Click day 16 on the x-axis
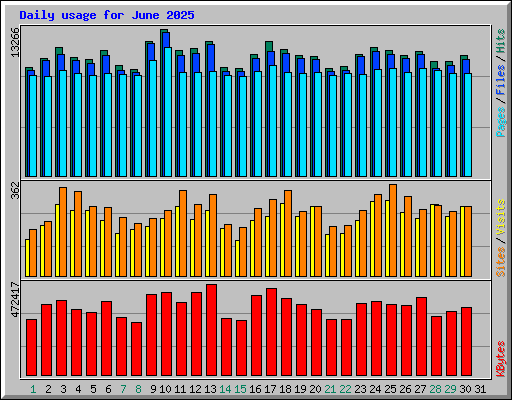Screen dimensions: 512x400 pos(255,389)
